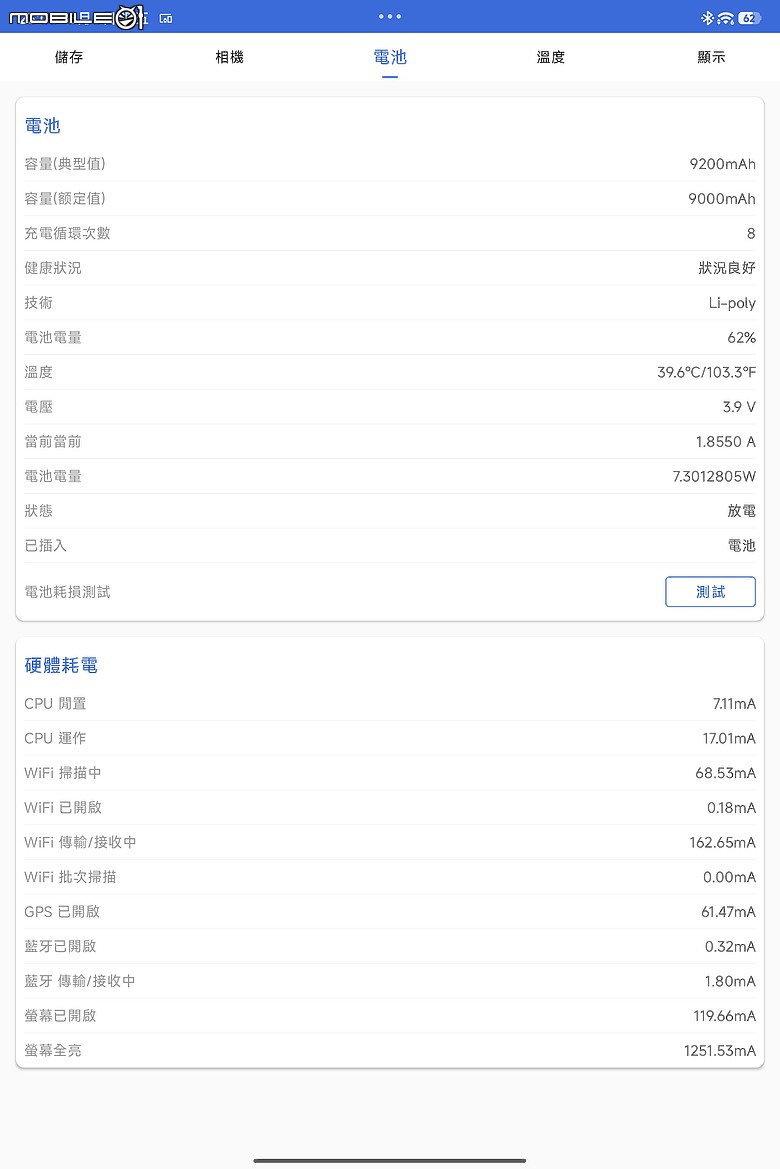Viewport: 780px width, 1169px height.
Task: Tap the 技術 row label
Action: pyautogui.click(x=39, y=303)
